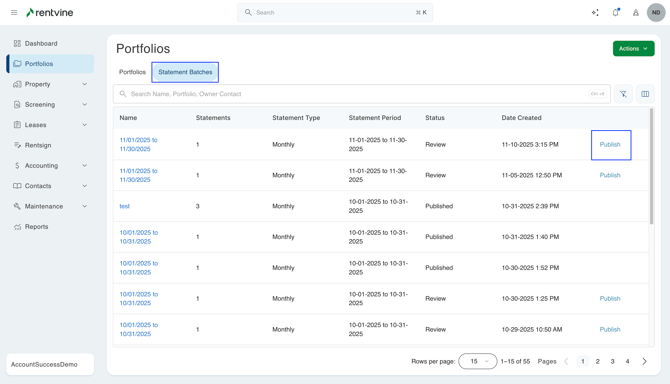Sort by the Status column header
This screenshot has width=670, height=384.
435,118
